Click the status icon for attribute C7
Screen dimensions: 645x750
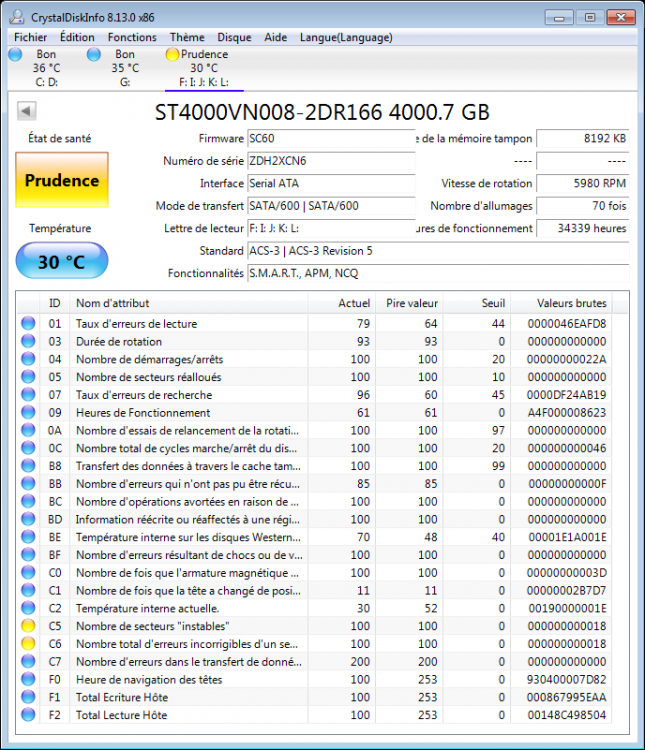tap(28, 661)
